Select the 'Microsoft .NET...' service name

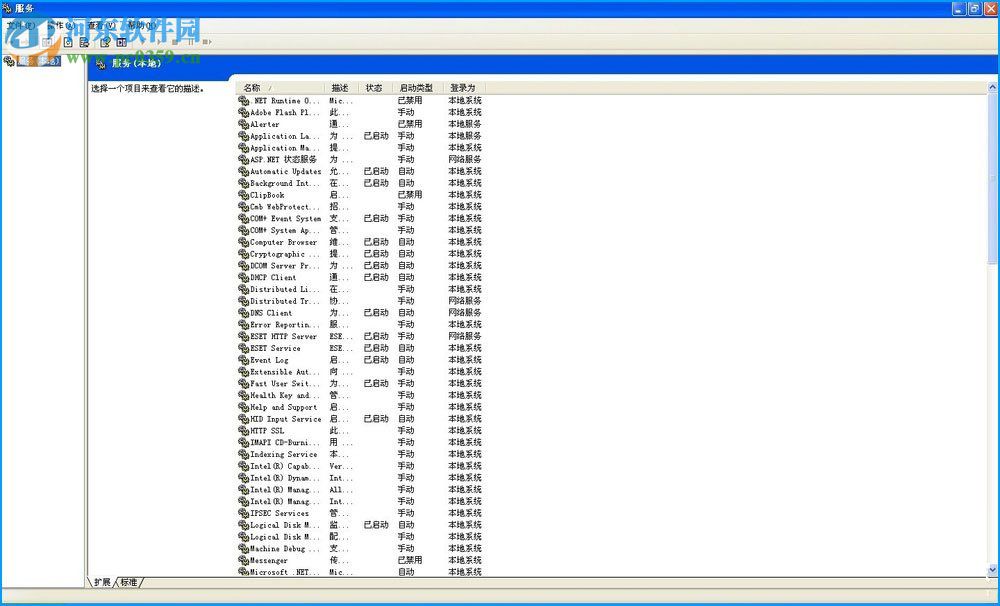pyautogui.click(x=284, y=573)
